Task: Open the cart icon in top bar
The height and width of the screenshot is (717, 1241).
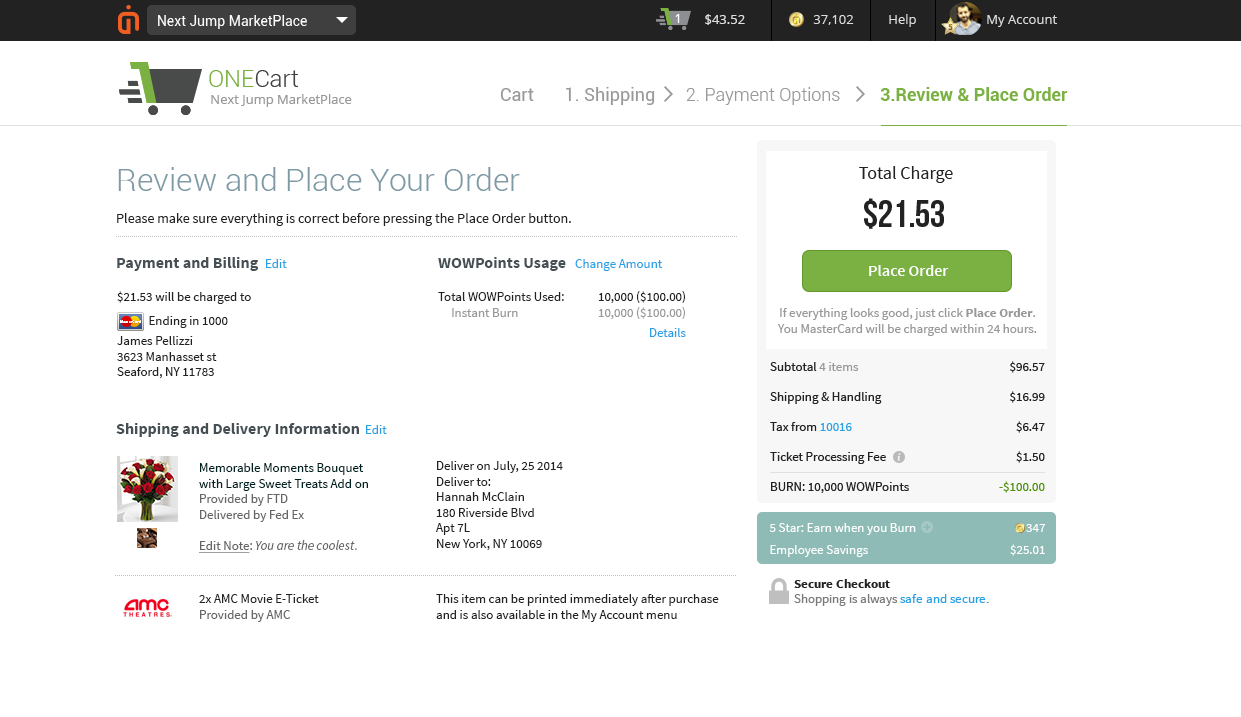Action: coord(674,19)
